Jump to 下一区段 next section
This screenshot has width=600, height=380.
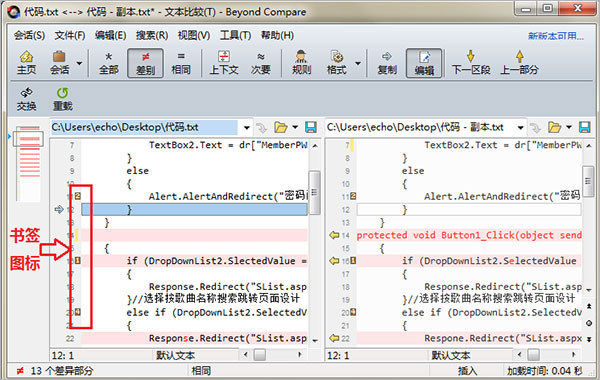pos(471,63)
